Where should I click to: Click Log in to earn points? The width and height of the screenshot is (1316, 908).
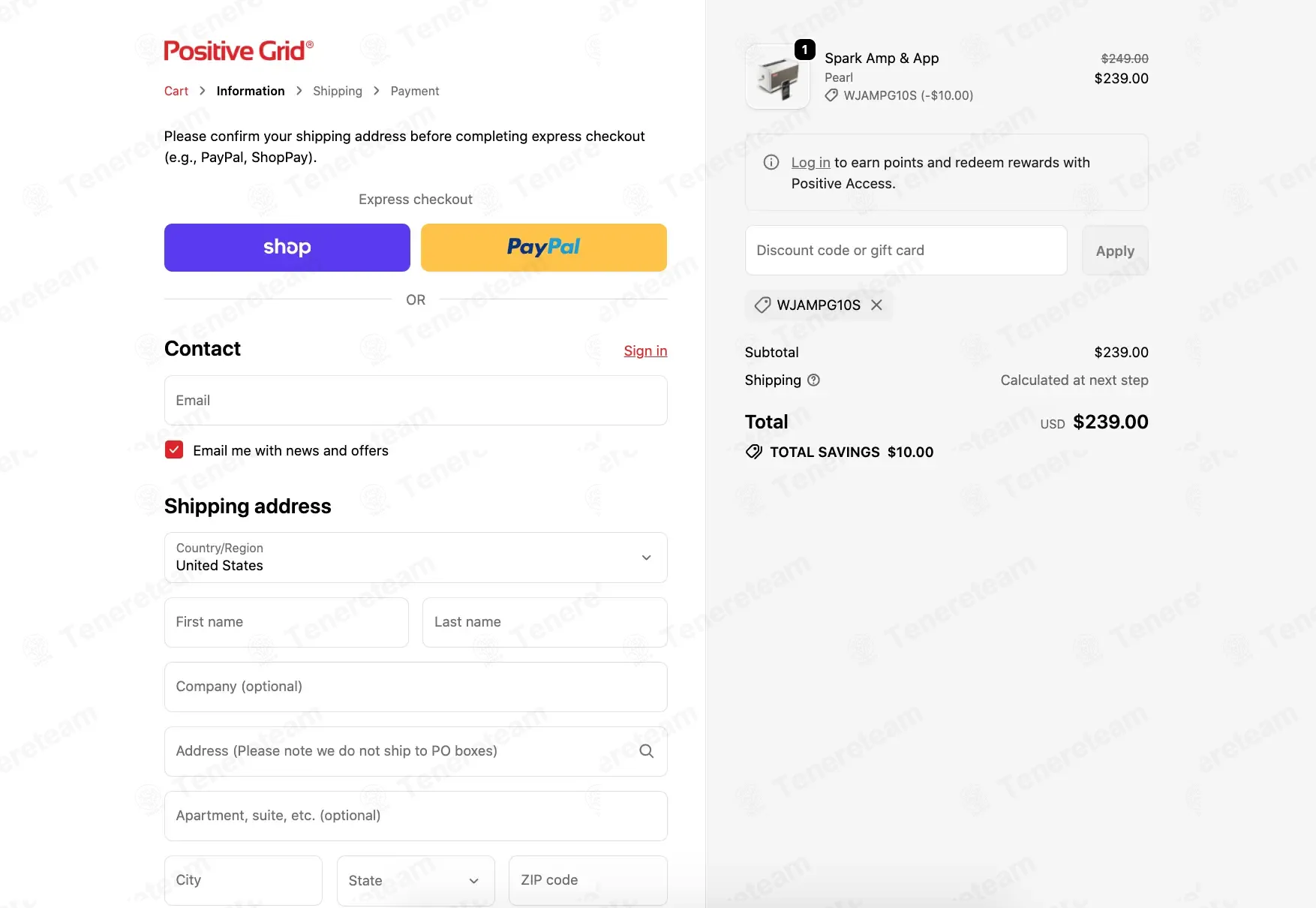click(810, 162)
